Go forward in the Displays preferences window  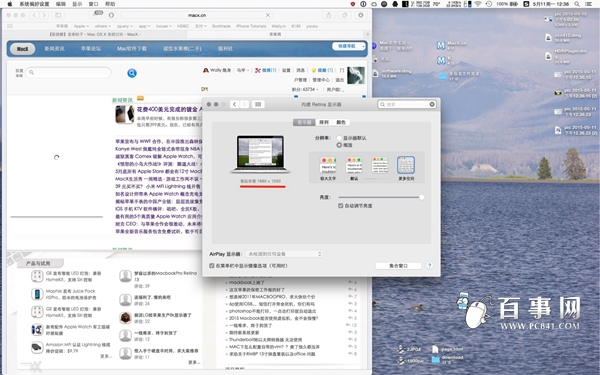pyautogui.click(x=245, y=104)
